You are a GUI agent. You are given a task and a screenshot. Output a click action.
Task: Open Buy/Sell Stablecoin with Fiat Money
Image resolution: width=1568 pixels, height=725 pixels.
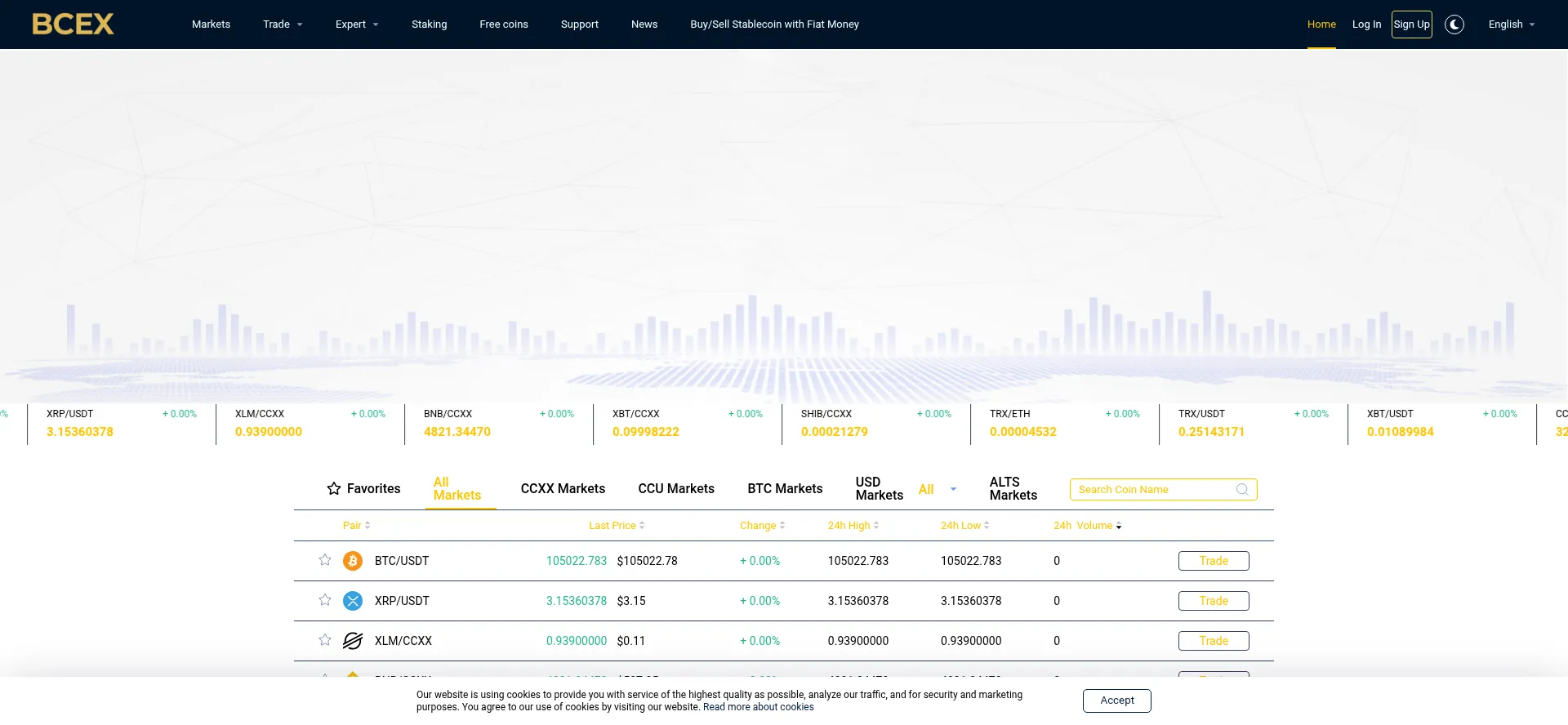[774, 24]
